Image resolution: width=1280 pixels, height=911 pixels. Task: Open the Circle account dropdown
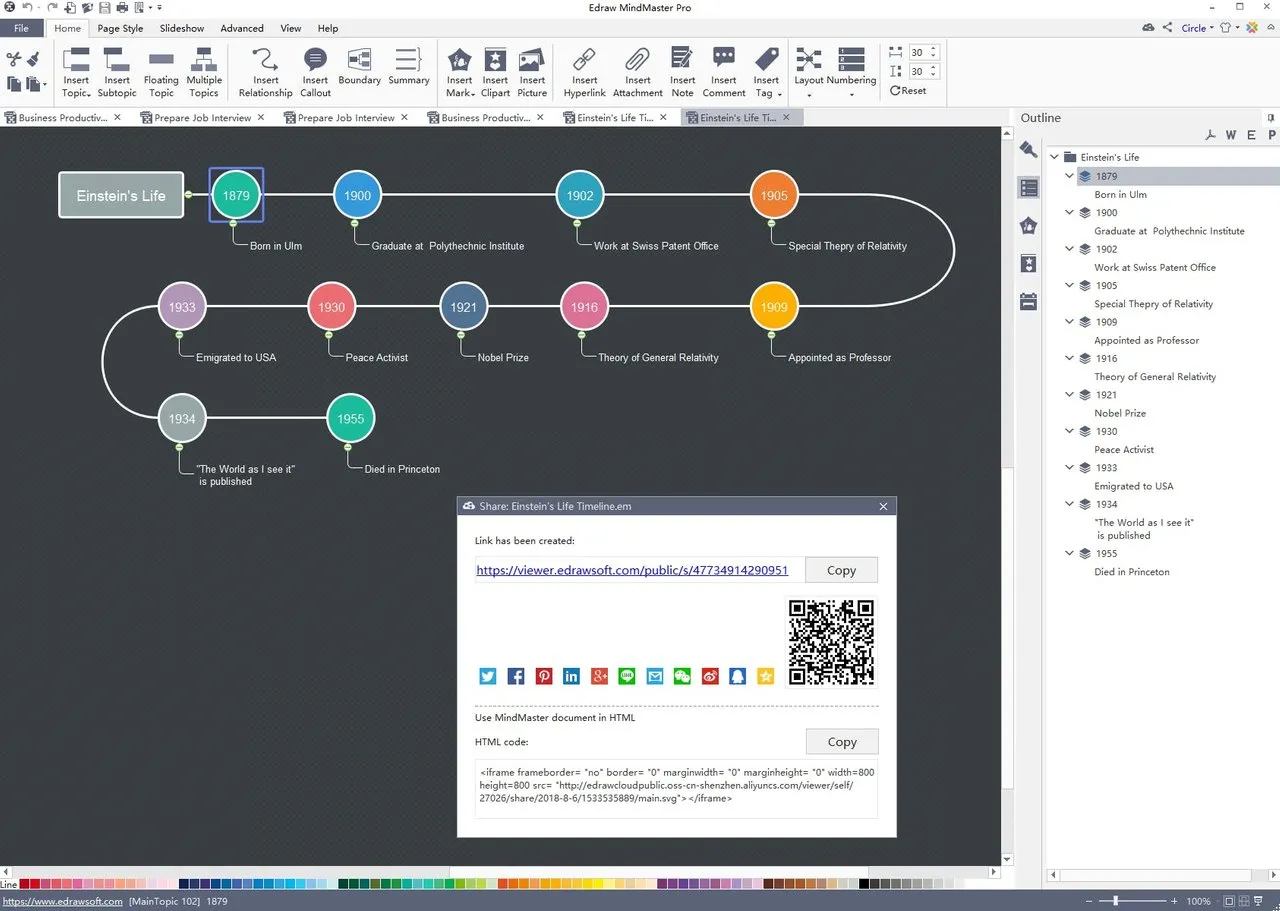coord(1198,28)
